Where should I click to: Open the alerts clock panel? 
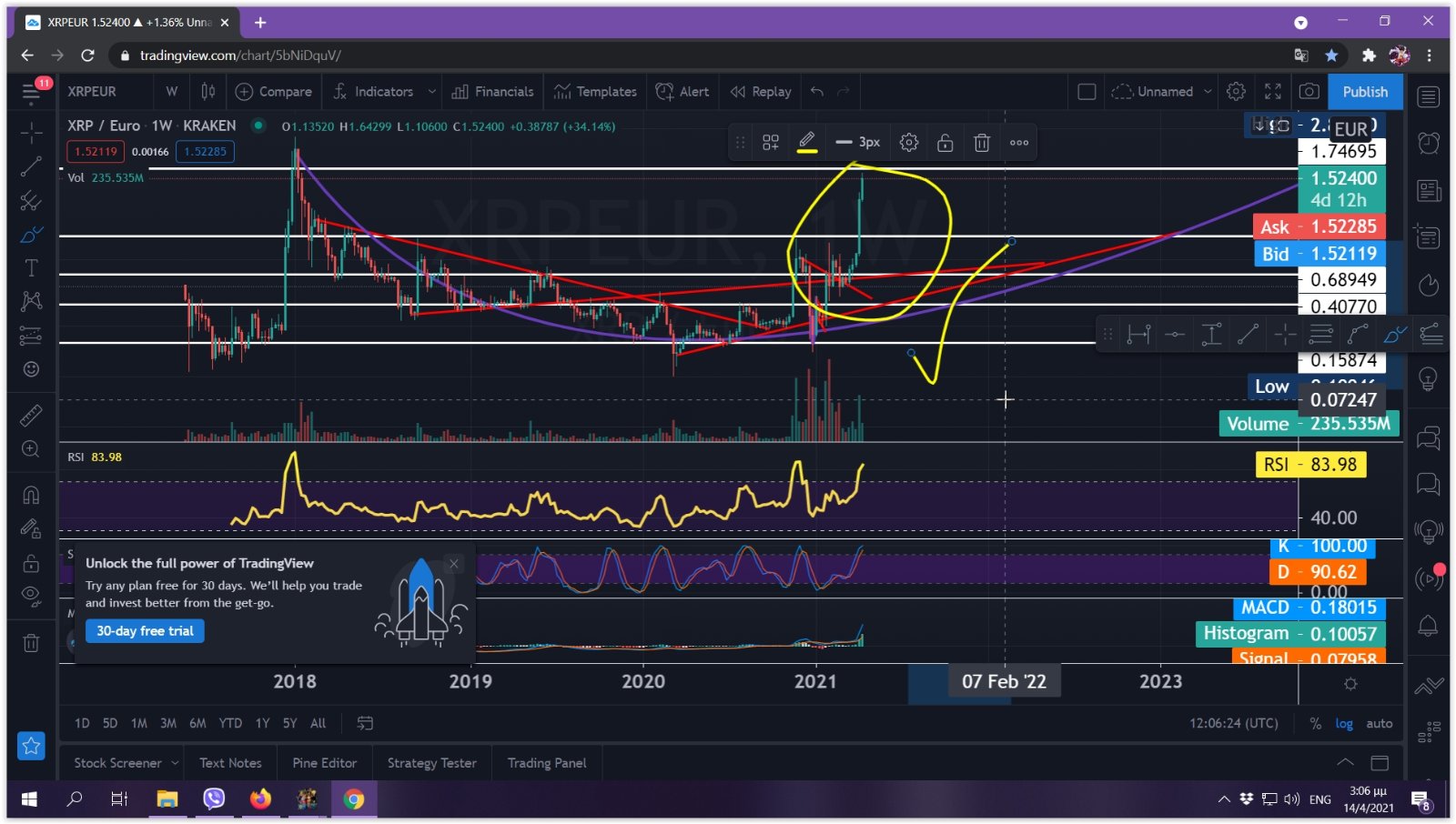(1429, 143)
